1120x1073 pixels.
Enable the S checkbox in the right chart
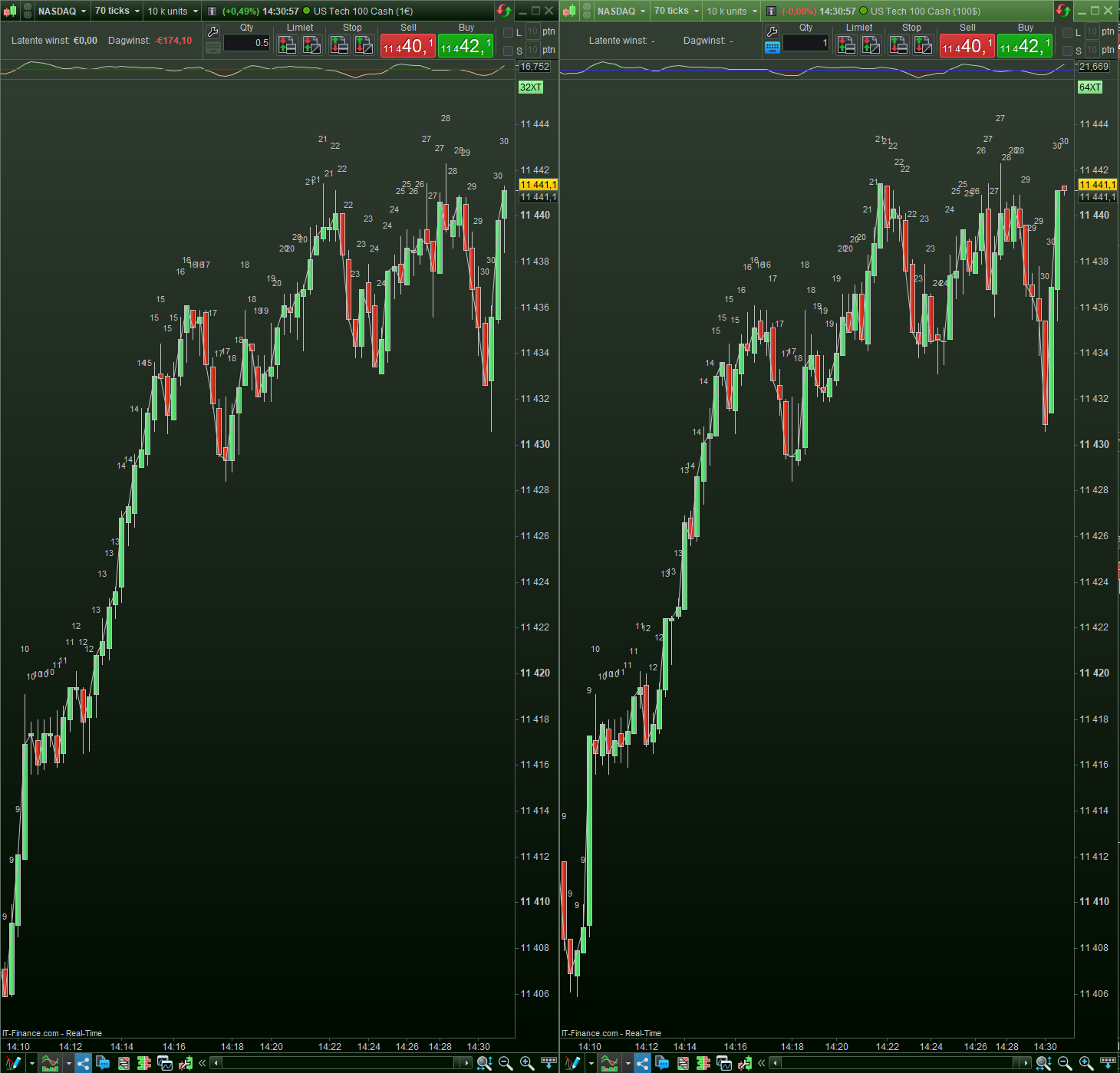1067,51
